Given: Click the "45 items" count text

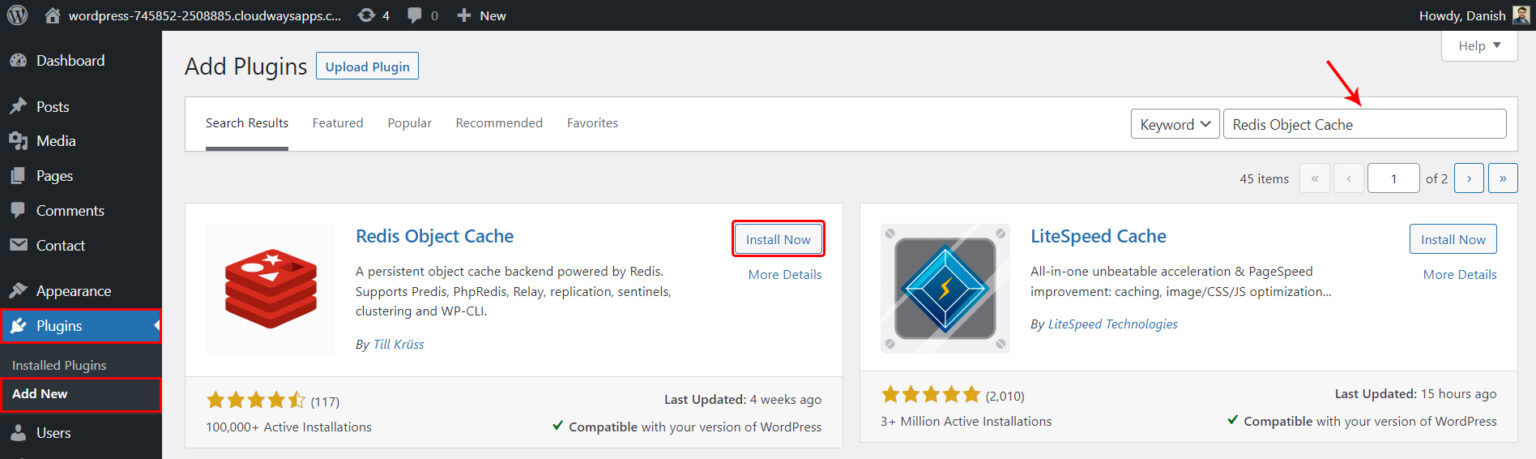Looking at the screenshot, I should click(1264, 179).
